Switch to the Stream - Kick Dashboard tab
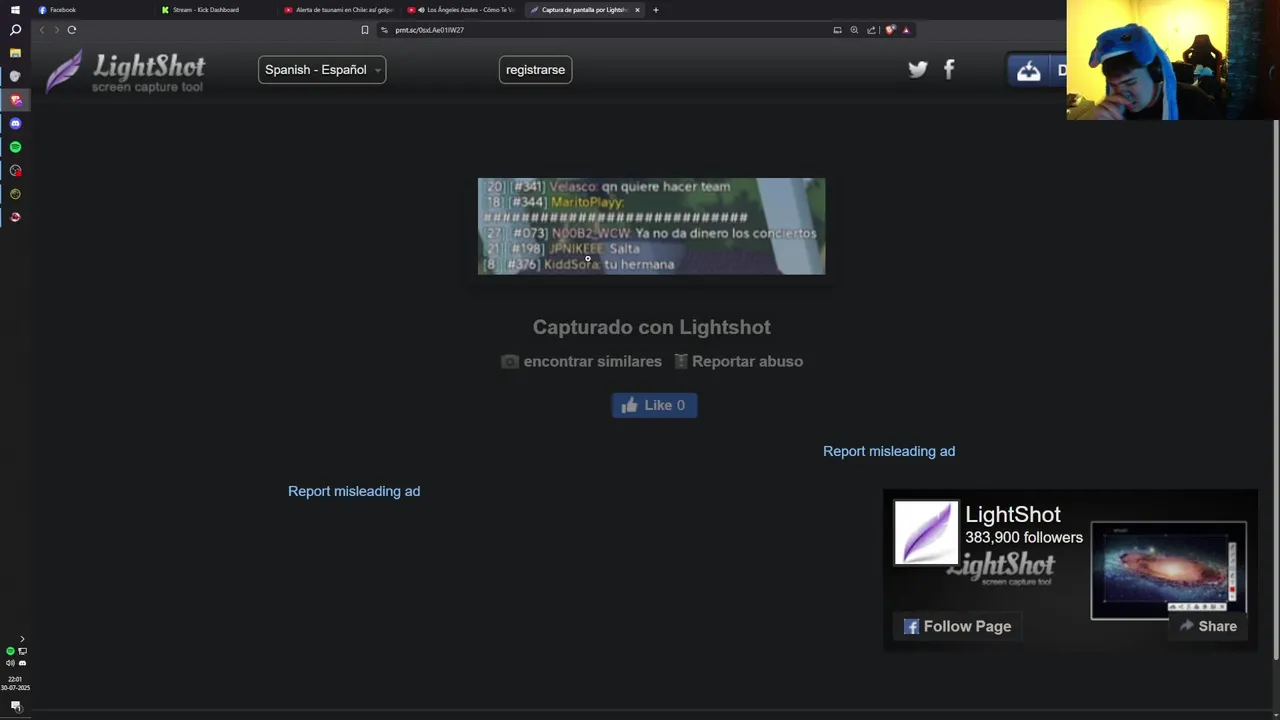The width and height of the screenshot is (1280, 720). (x=215, y=10)
